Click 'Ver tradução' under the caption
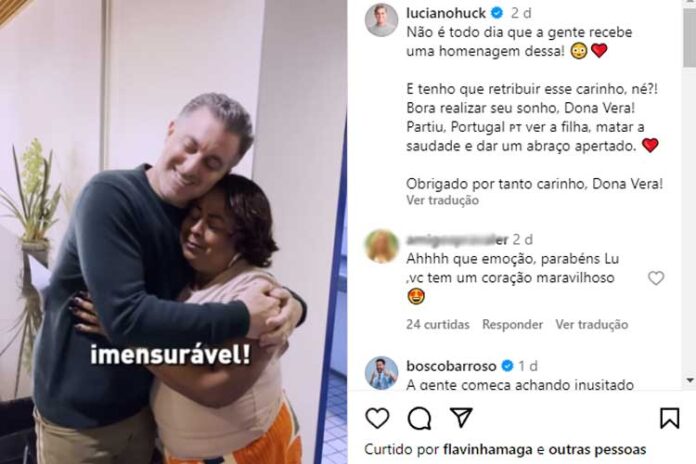The width and height of the screenshot is (696, 464). (443, 200)
